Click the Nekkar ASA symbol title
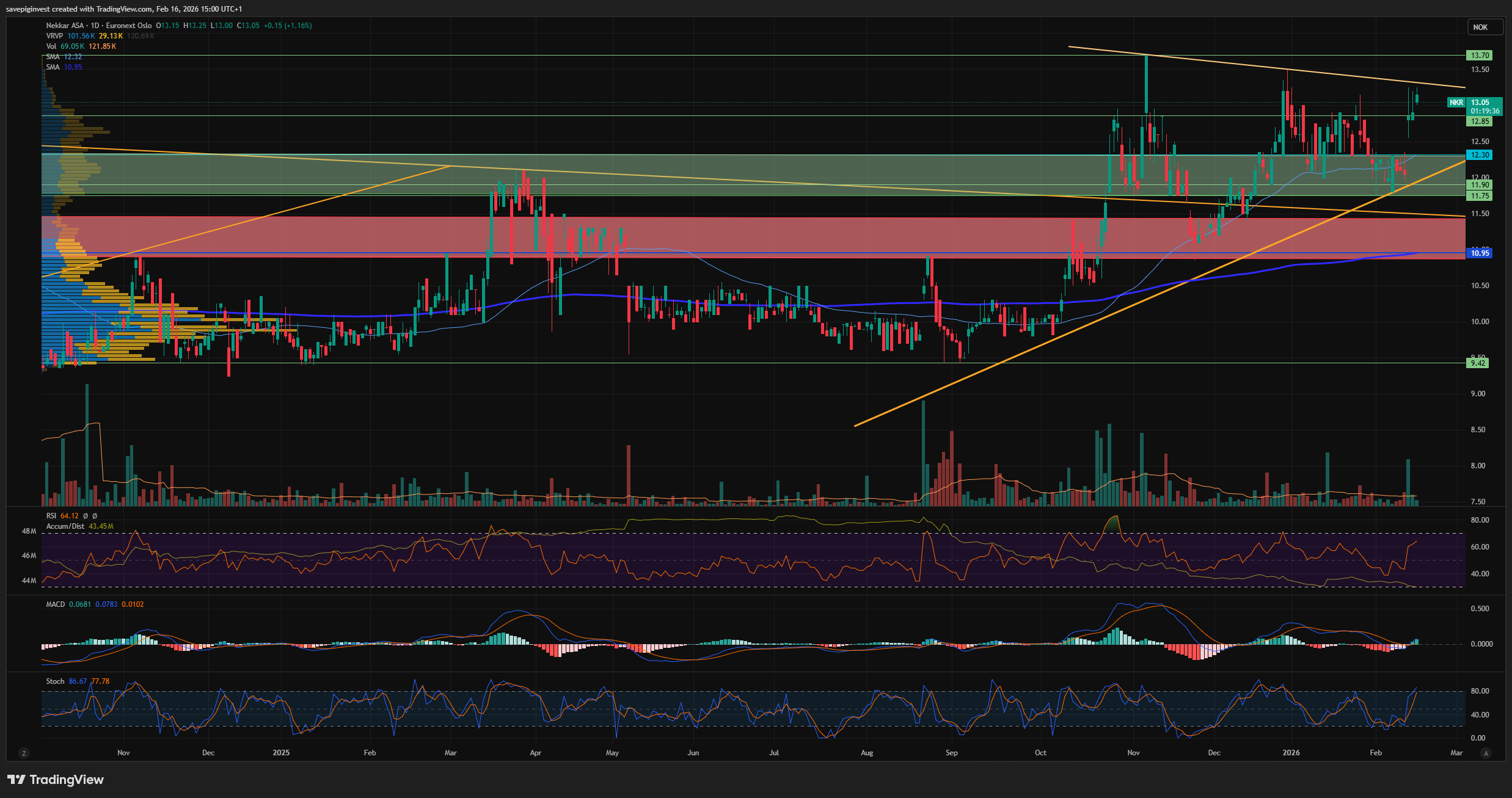This screenshot has height=798, width=1512. point(65,26)
